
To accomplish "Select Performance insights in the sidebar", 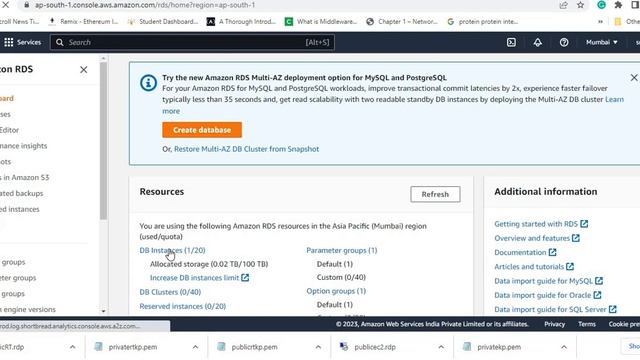I will click(23, 146).
